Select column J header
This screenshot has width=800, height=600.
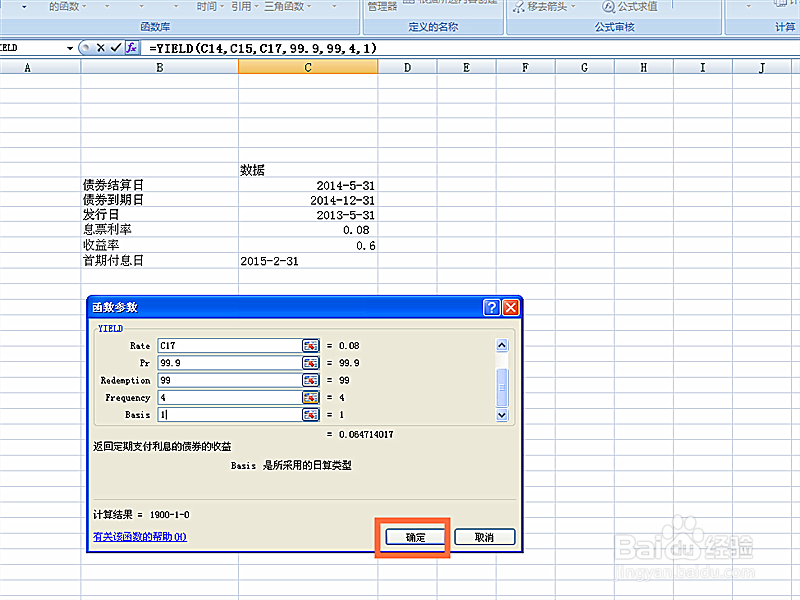[762, 67]
